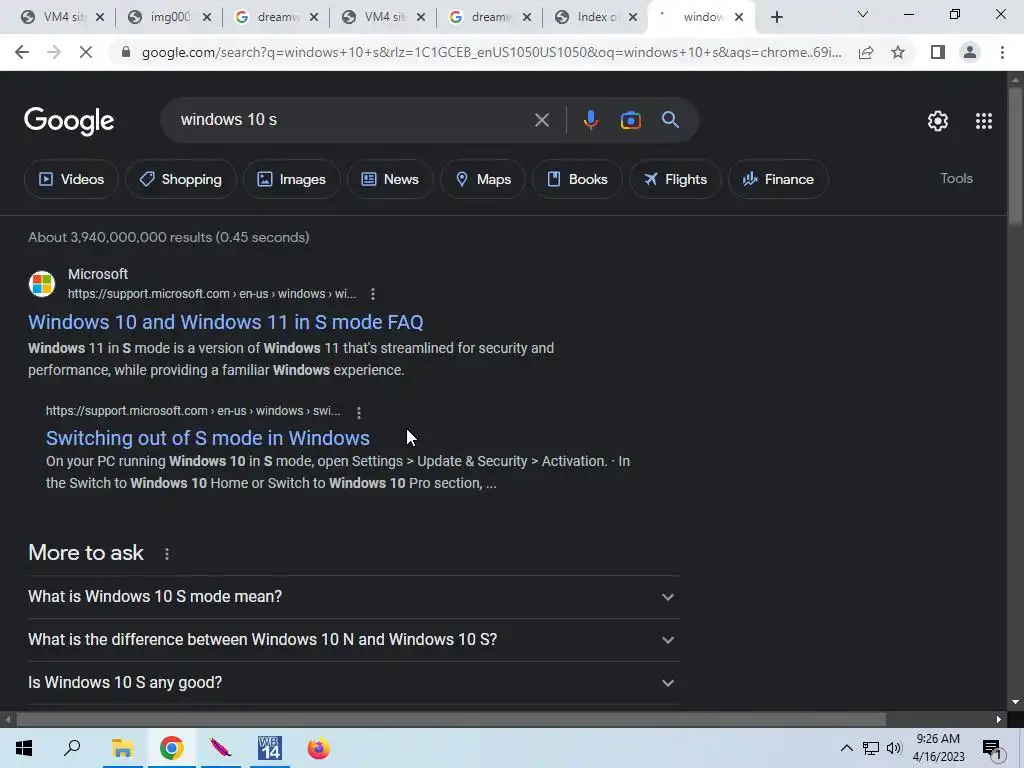Screen dimensions: 1024x768
Task: Open Windows 10 and Windows 11 in S mode FAQ
Action: click(225, 322)
